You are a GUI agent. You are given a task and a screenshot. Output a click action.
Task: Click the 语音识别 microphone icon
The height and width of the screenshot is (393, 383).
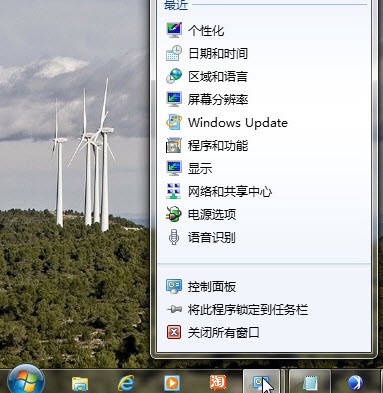tap(174, 237)
